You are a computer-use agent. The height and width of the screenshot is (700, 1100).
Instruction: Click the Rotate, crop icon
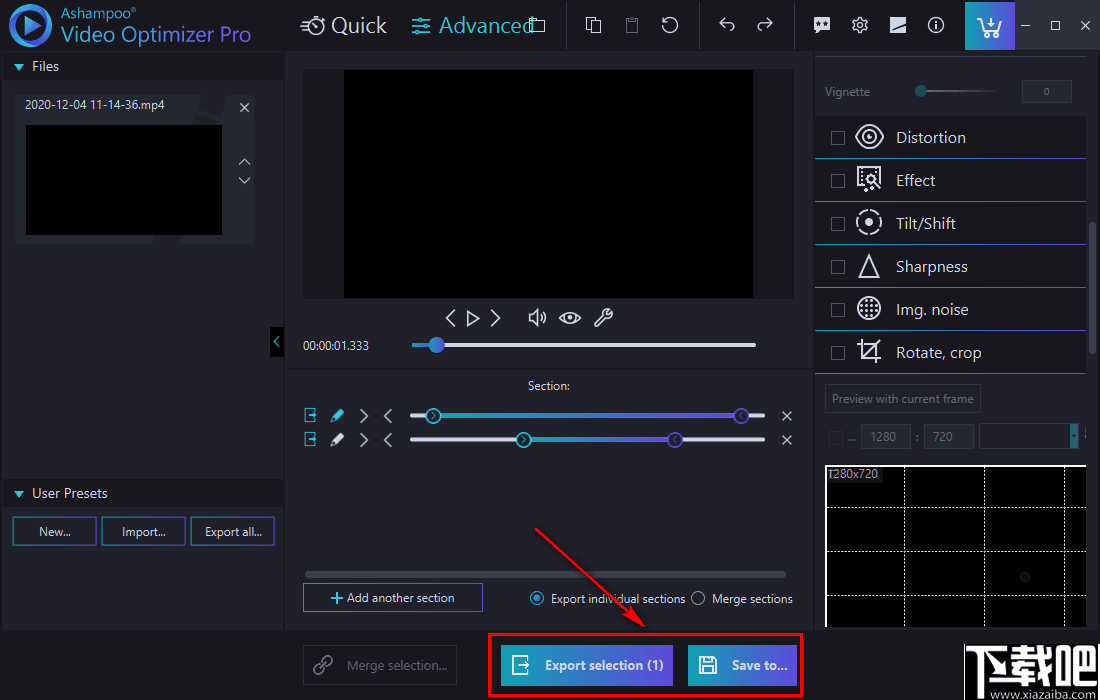tap(869, 352)
